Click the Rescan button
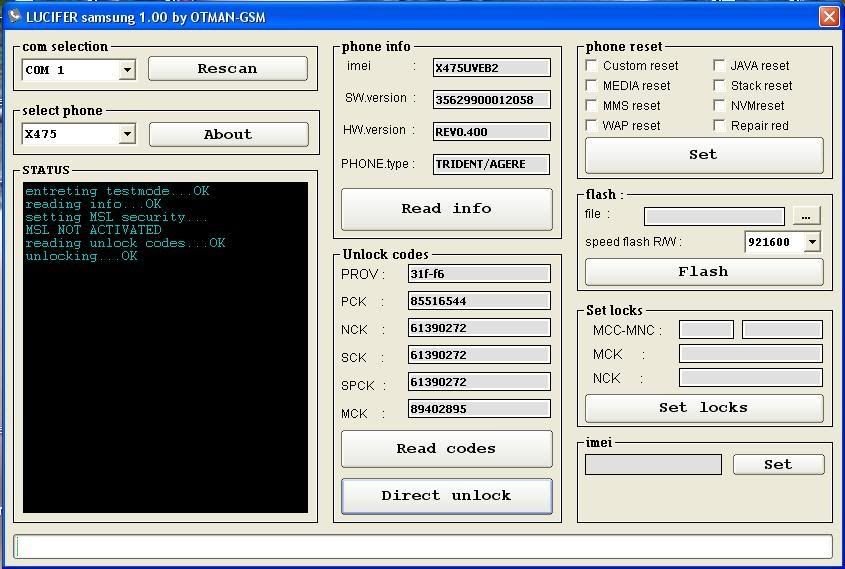 (x=228, y=68)
